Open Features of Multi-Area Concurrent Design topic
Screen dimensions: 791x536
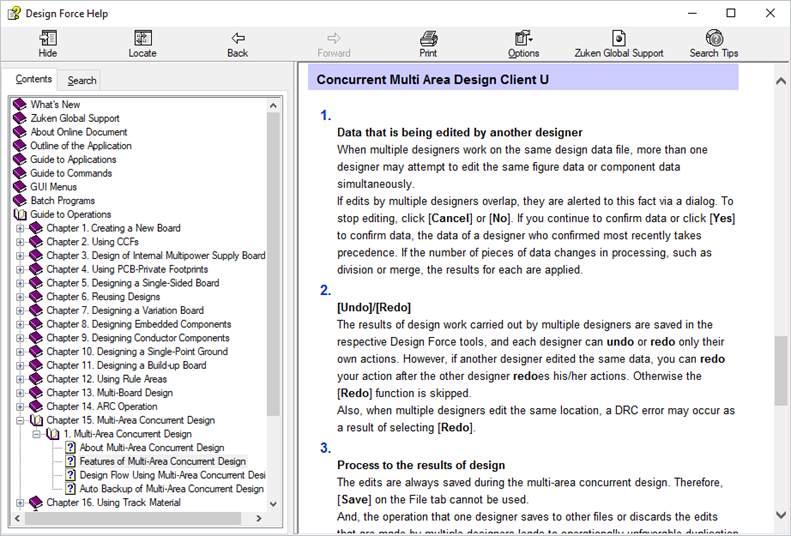click(x=162, y=461)
